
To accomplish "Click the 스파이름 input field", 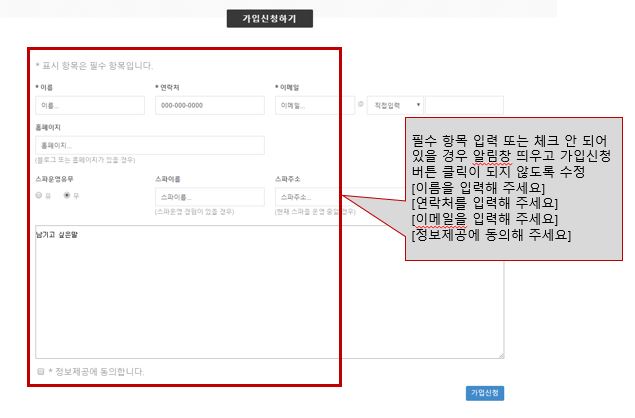I will pos(210,197).
